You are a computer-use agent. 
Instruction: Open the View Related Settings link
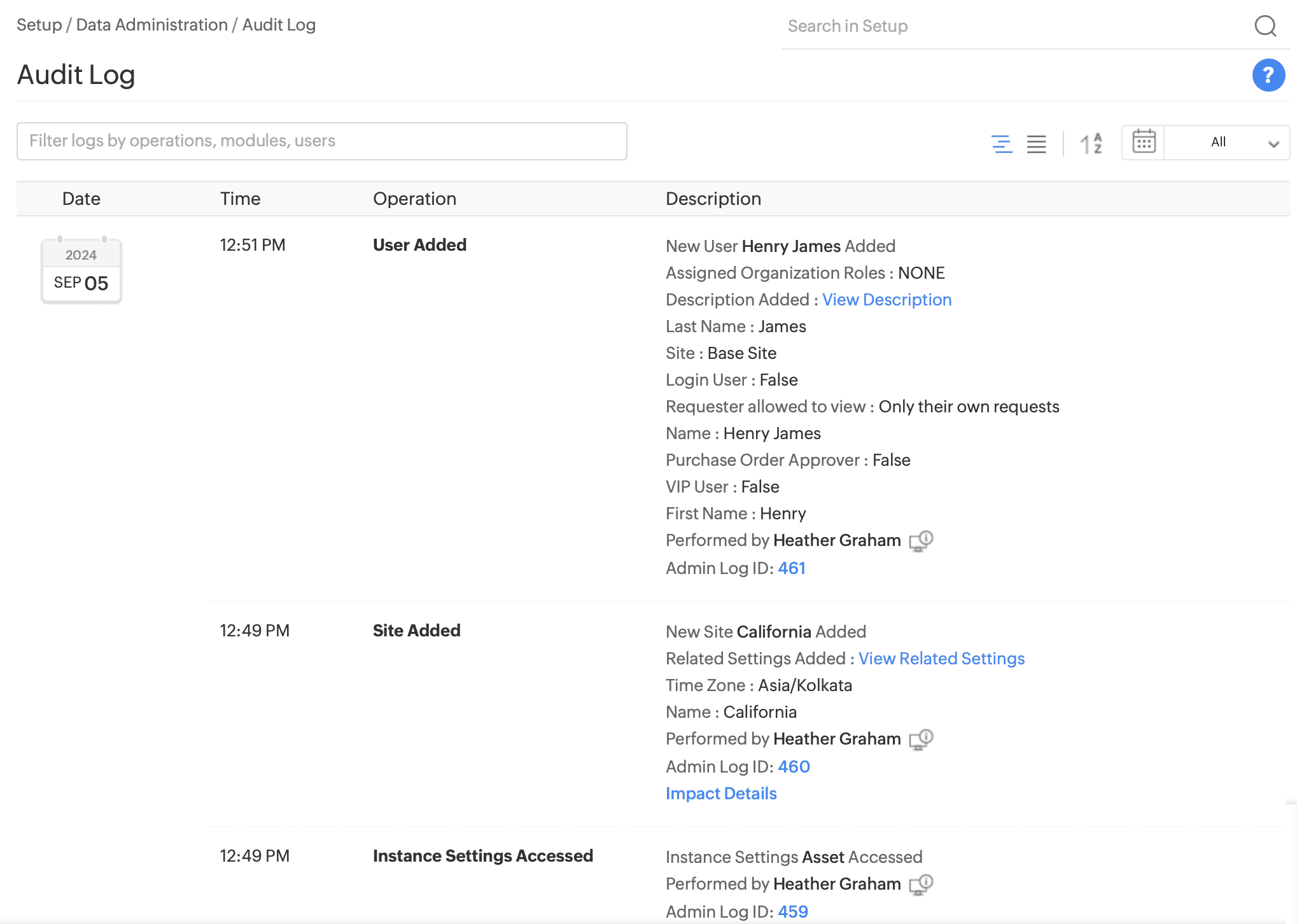(x=941, y=659)
